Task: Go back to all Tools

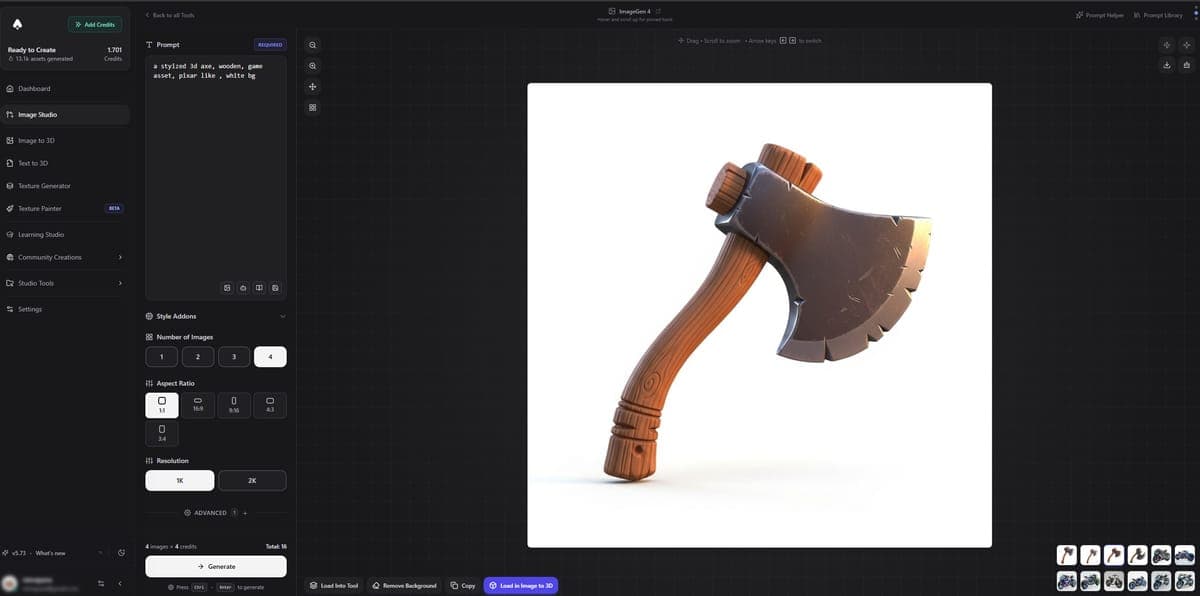Action: pos(170,15)
